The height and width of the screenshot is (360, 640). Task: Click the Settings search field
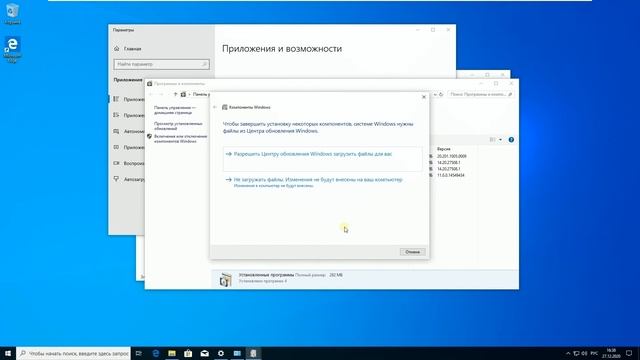tap(161, 64)
